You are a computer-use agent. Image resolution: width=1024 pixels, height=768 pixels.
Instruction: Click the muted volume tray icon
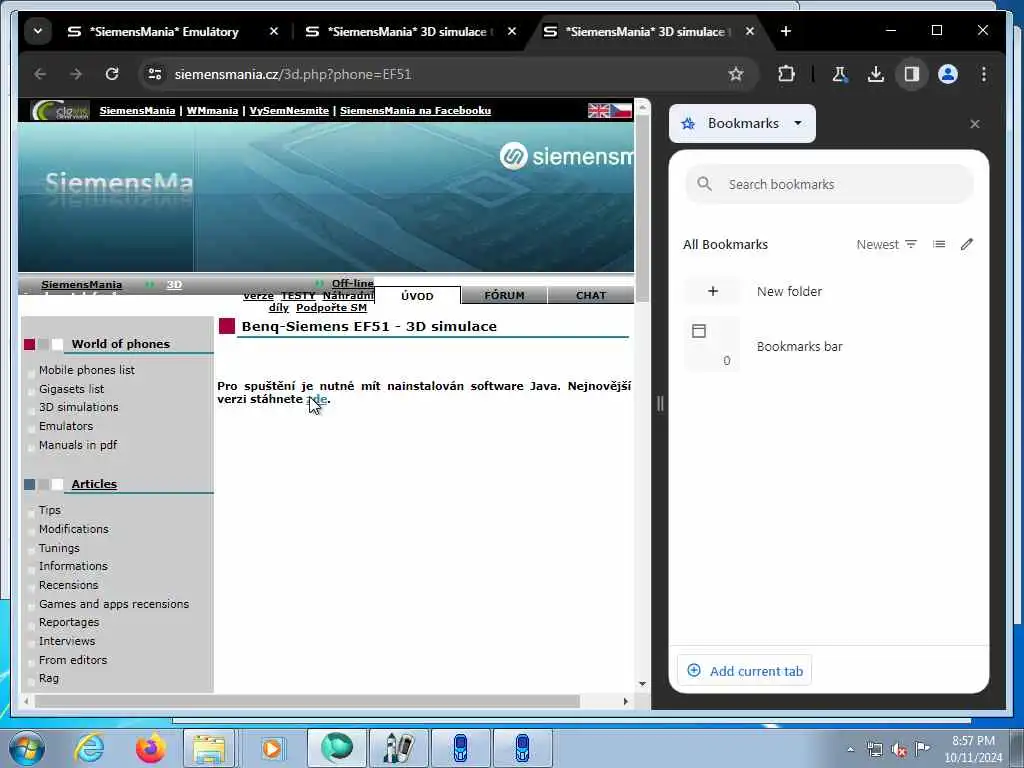(899, 749)
